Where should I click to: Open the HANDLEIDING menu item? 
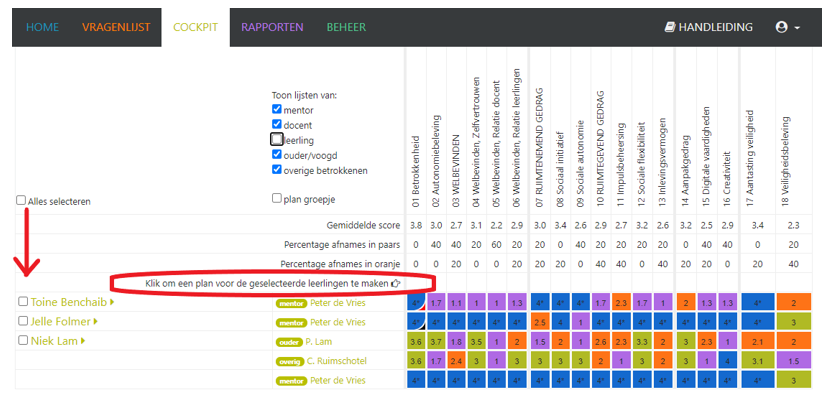click(x=709, y=27)
